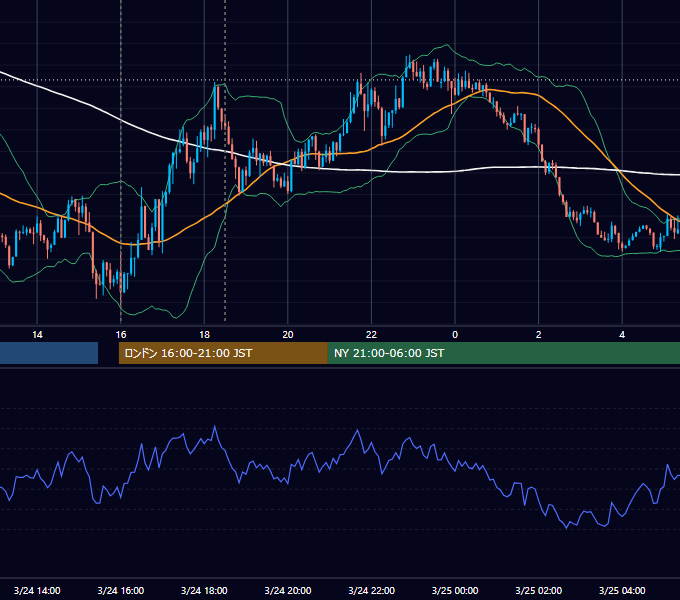Click the ロンドン 16:00-21:00 JST session bar

223,353
